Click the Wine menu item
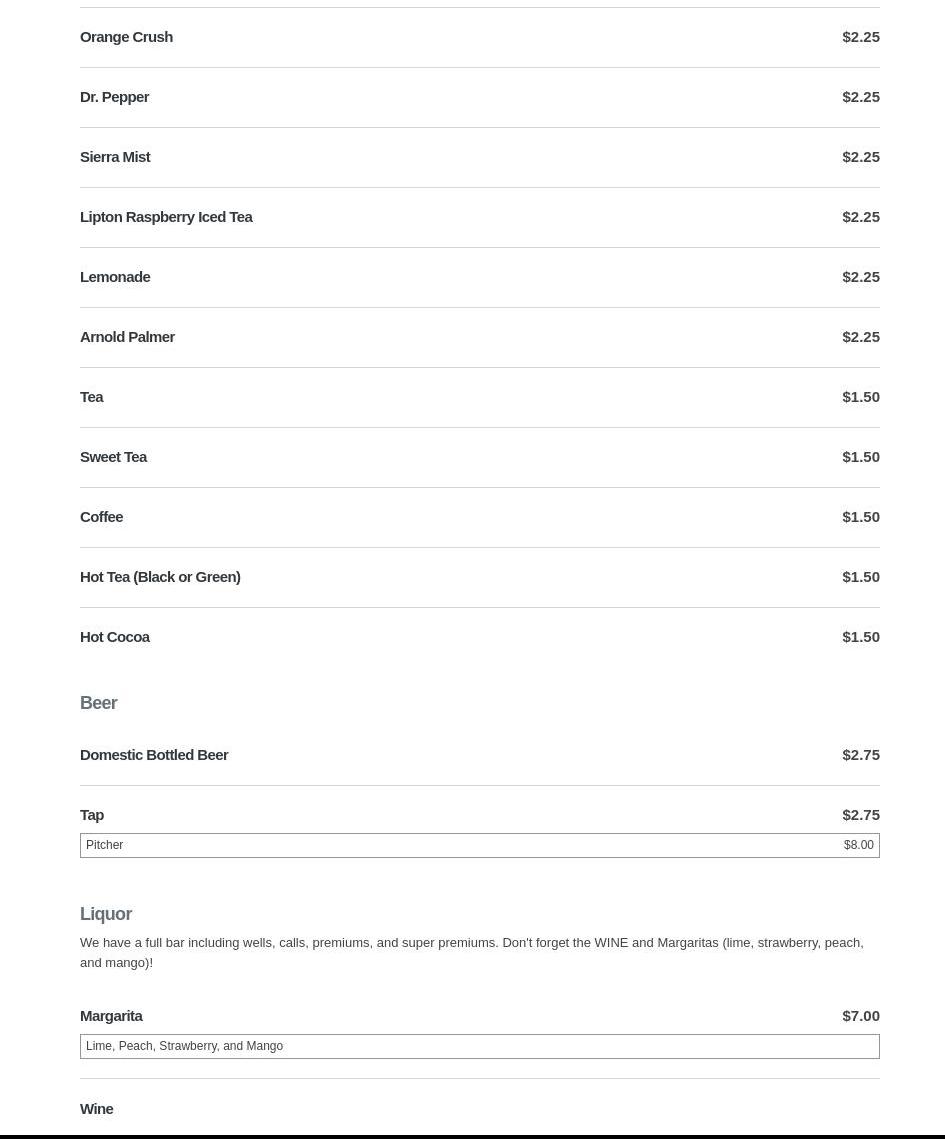The image size is (945, 1139). (x=97, y=1109)
